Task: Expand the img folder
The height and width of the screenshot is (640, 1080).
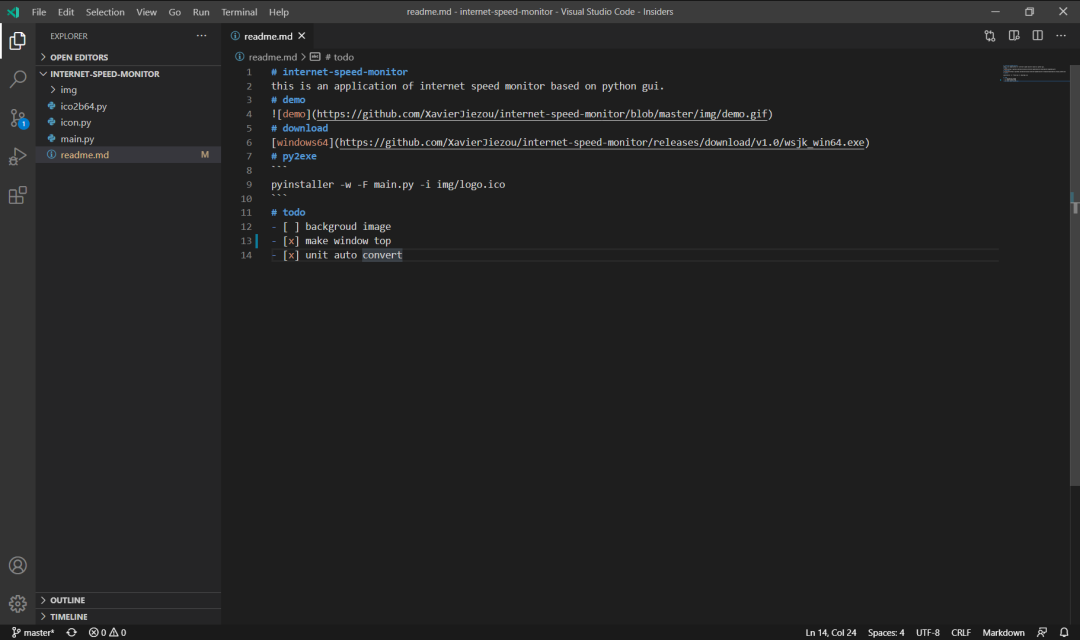Action: pyautogui.click(x=128, y=90)
